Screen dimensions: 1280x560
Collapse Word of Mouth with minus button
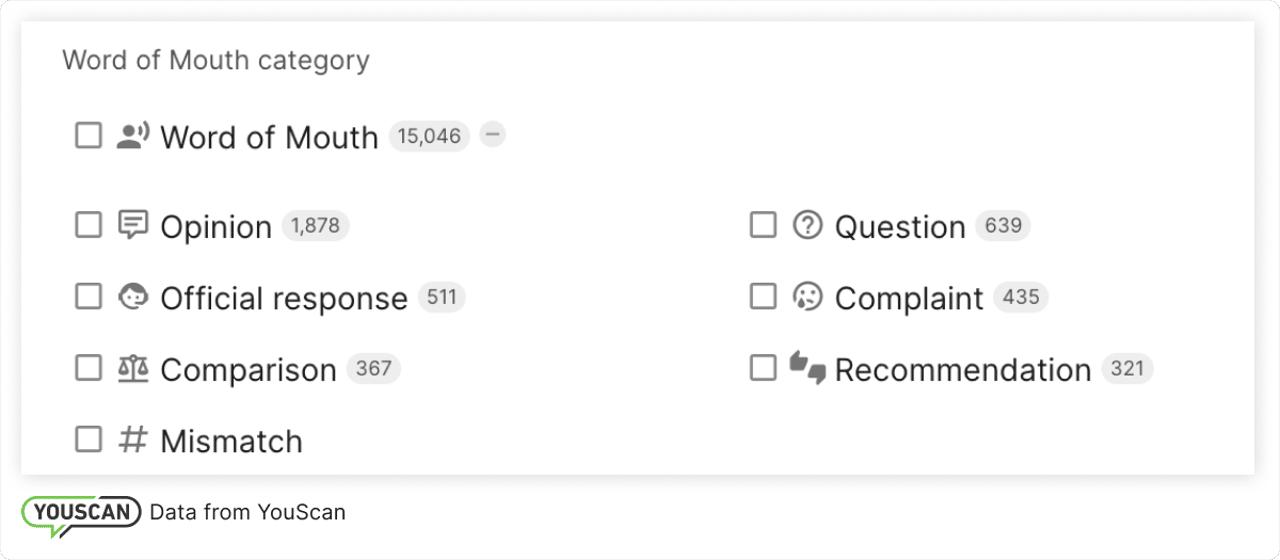tap(492, 135)
